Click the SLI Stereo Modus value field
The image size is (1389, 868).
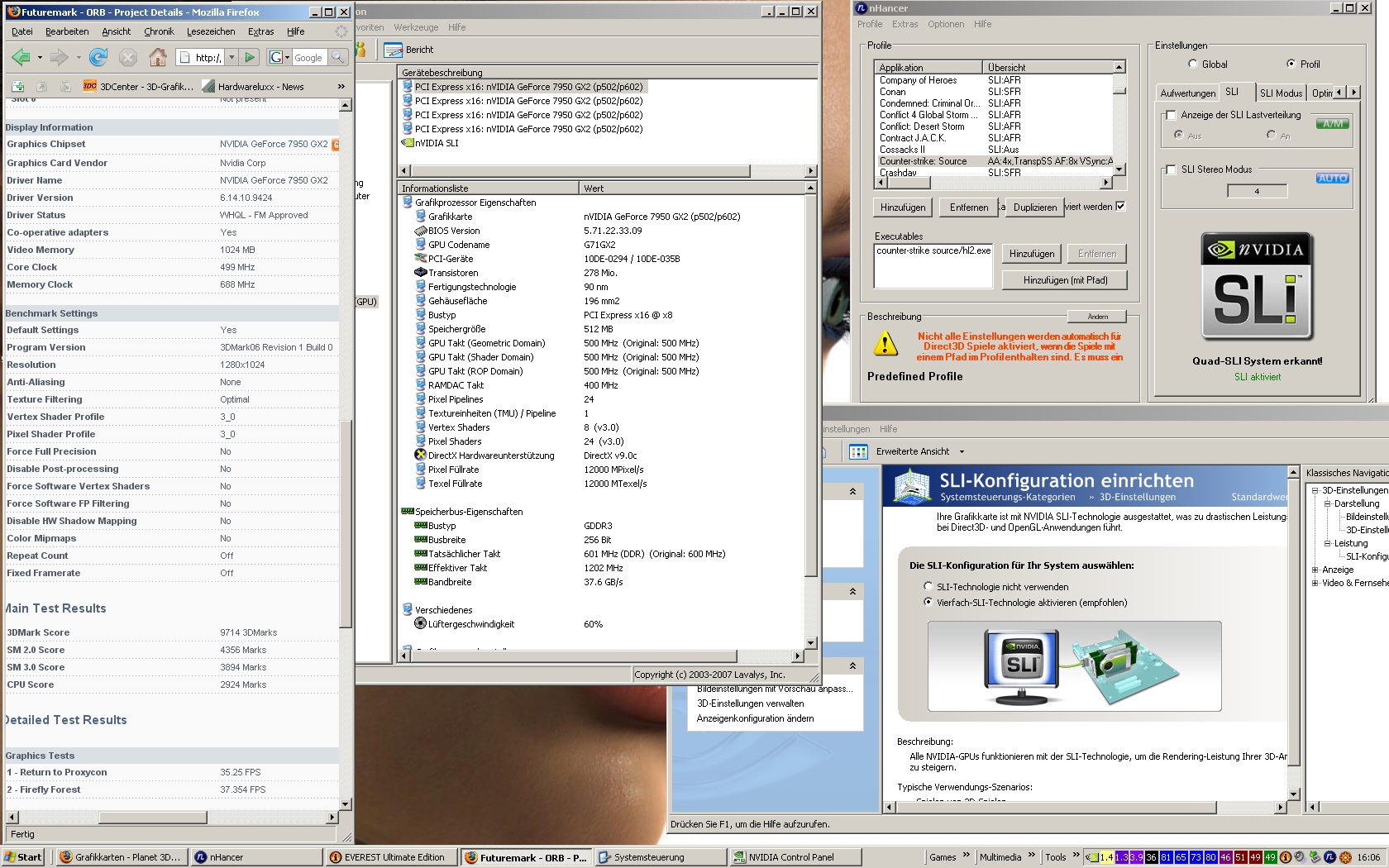(x=1257, y=191)
